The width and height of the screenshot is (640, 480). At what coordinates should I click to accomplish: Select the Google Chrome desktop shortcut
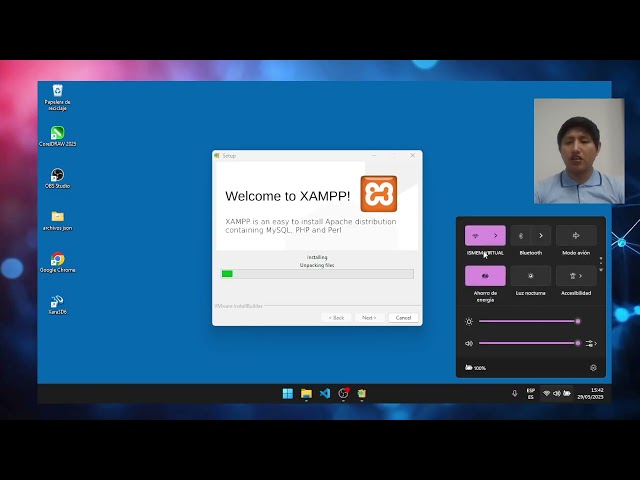(58, 262)
